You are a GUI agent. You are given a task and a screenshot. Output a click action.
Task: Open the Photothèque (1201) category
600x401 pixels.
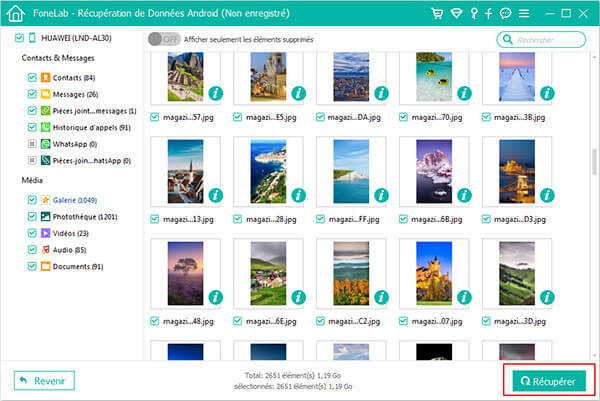point(85,217)
